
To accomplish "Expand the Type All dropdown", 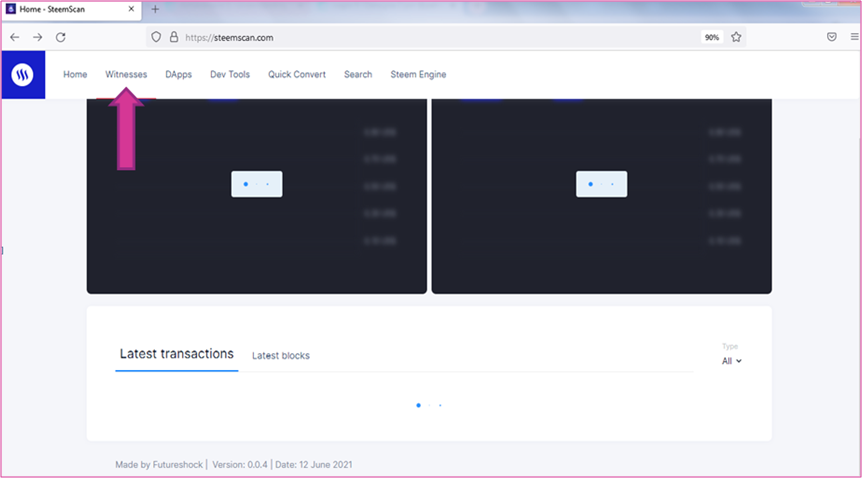I will coord(732,361).
